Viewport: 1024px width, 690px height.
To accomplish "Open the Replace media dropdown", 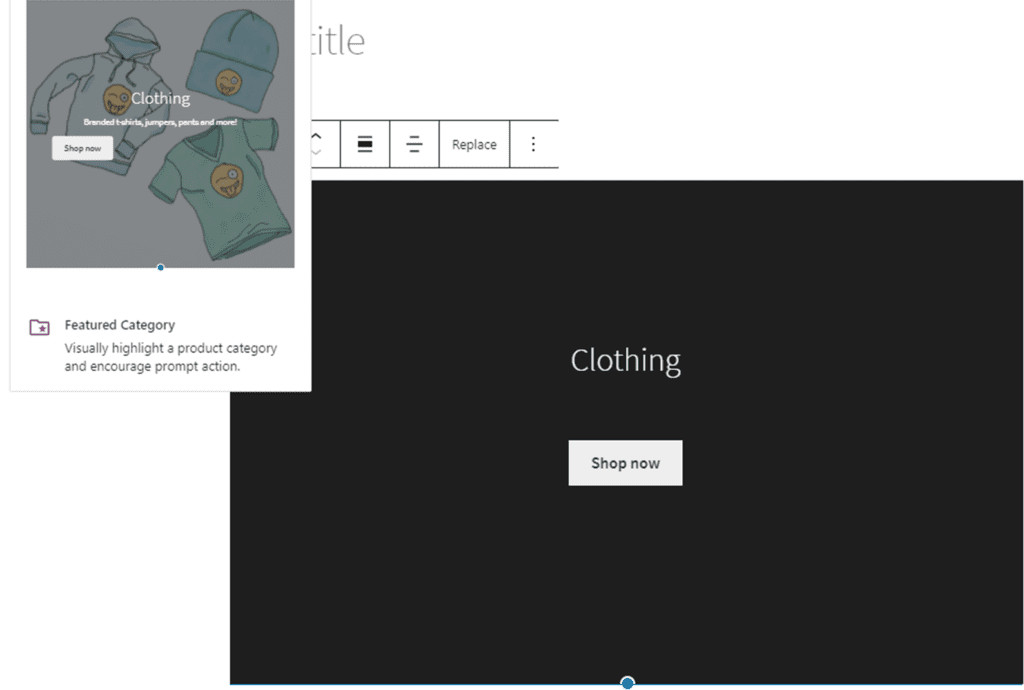I will tap(474, 143).
